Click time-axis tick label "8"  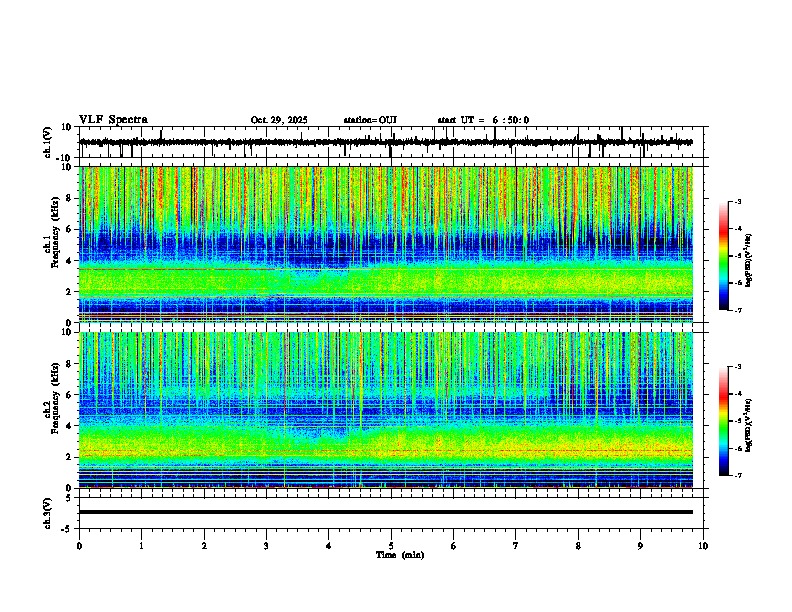(578, 546)
